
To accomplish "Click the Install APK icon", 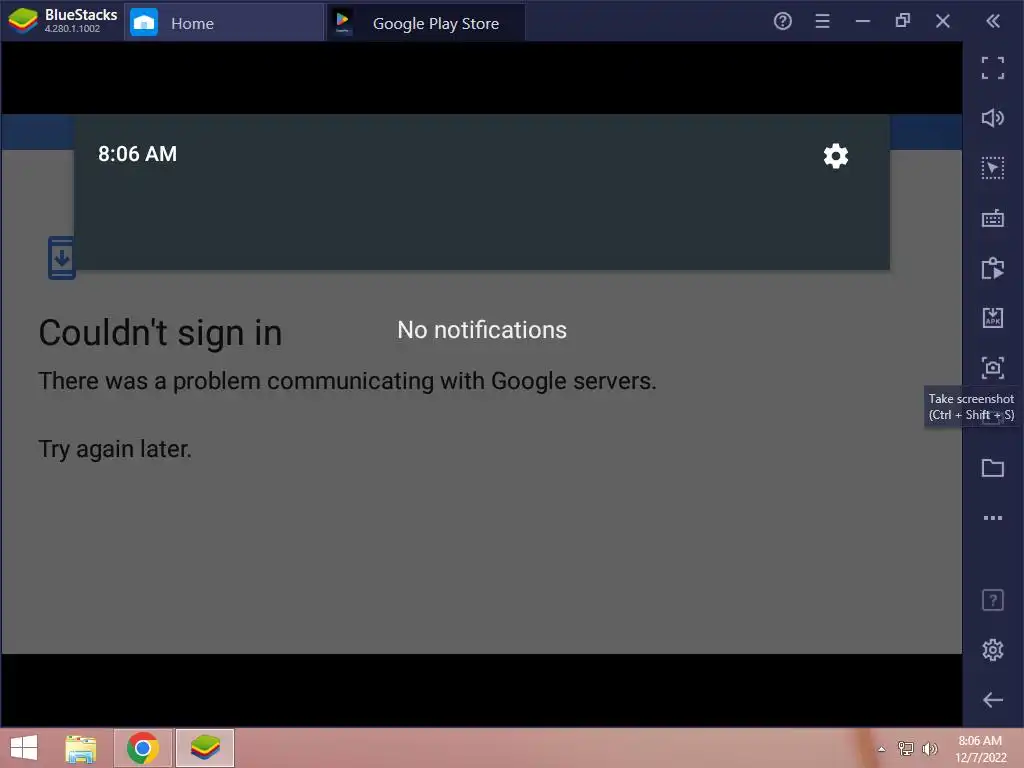I will (992, 317).
